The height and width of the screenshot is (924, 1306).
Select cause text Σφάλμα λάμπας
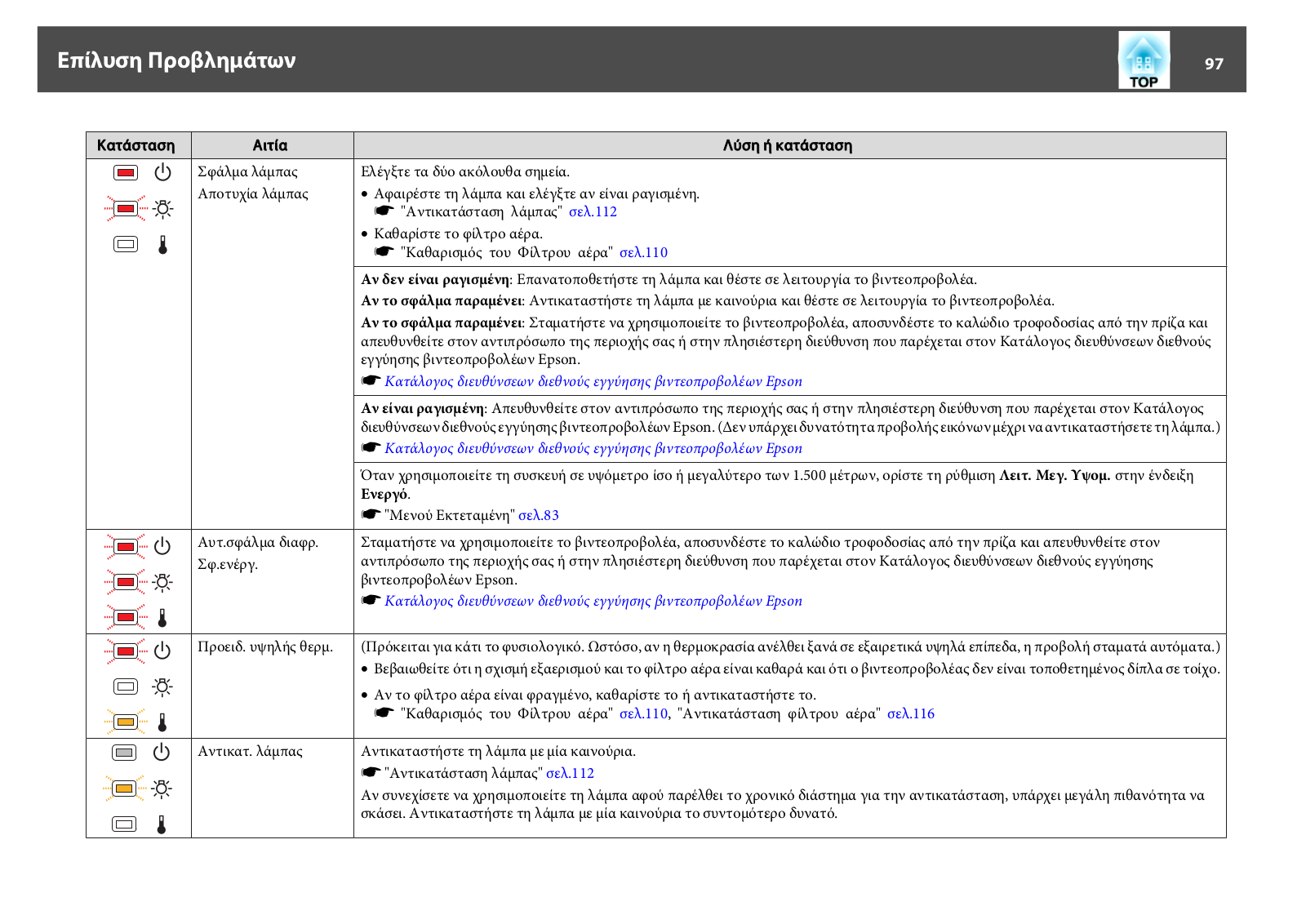(248, 172)
